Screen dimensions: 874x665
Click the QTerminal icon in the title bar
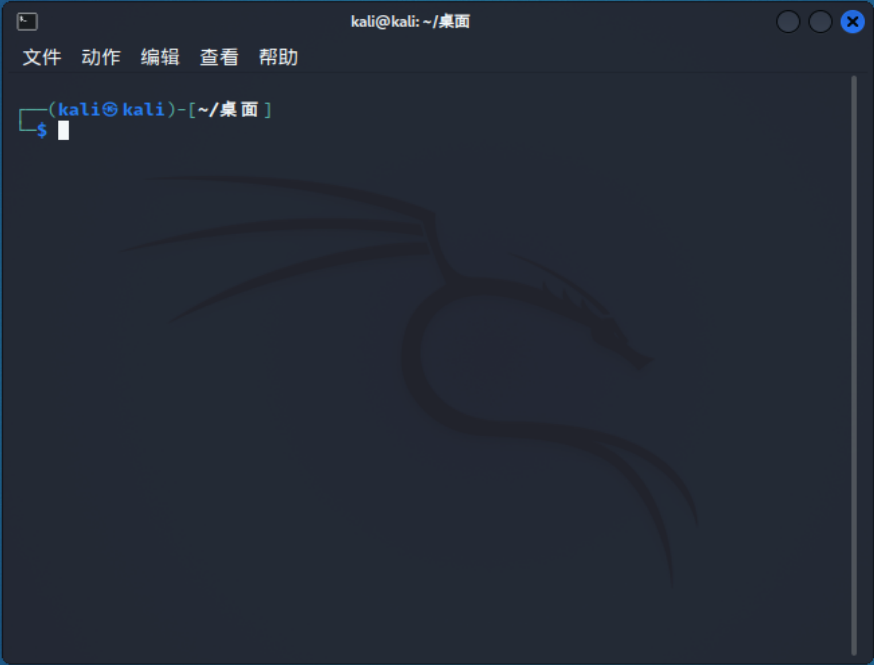[x=27, y=21]
